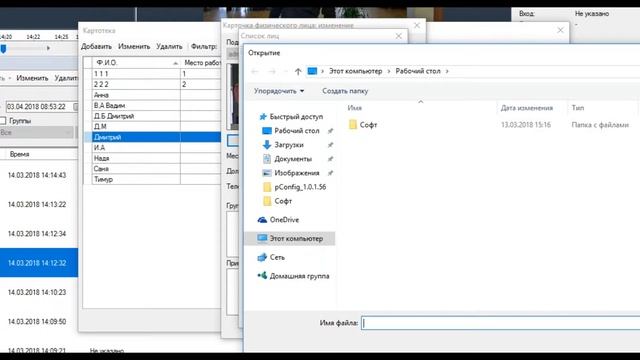Sort by Тип column header
This screenshot has width=640, height=360.
(578, 108)
